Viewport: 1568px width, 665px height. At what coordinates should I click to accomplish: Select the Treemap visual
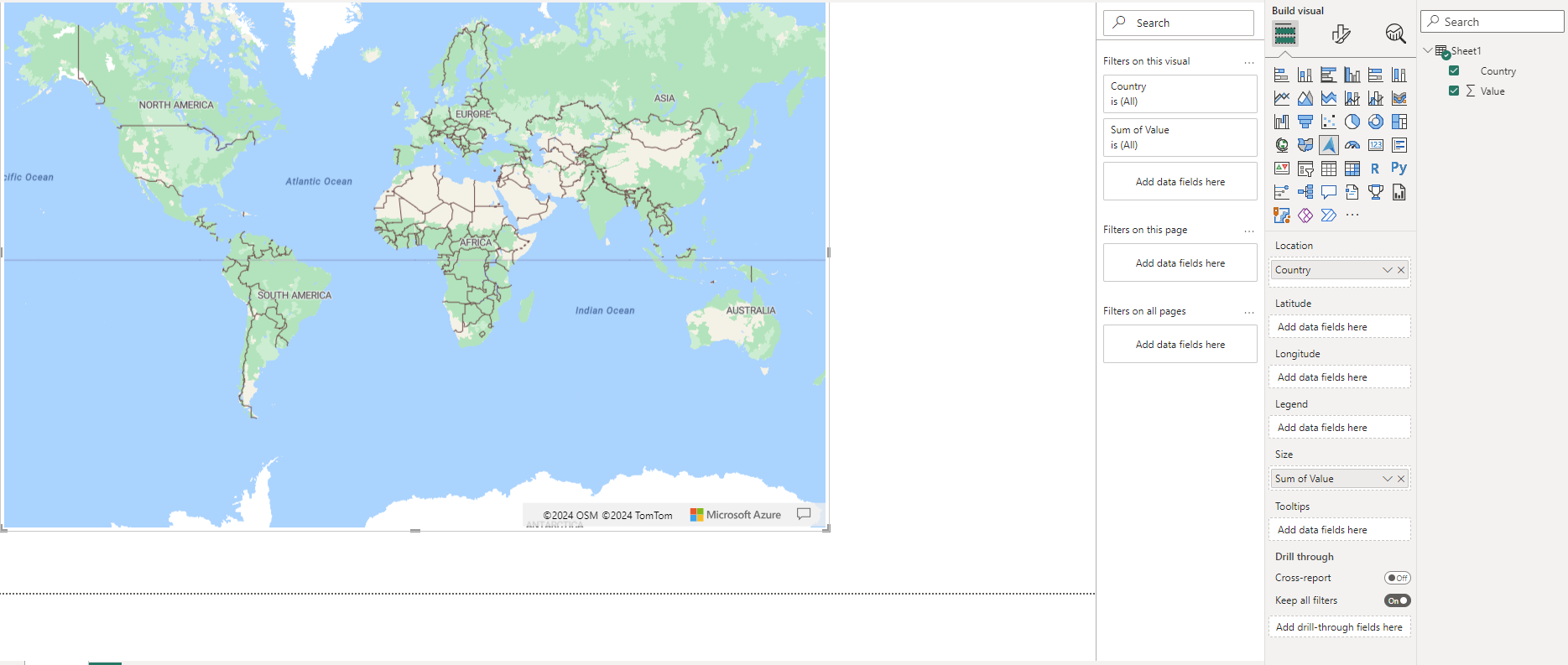[1399, 122]
